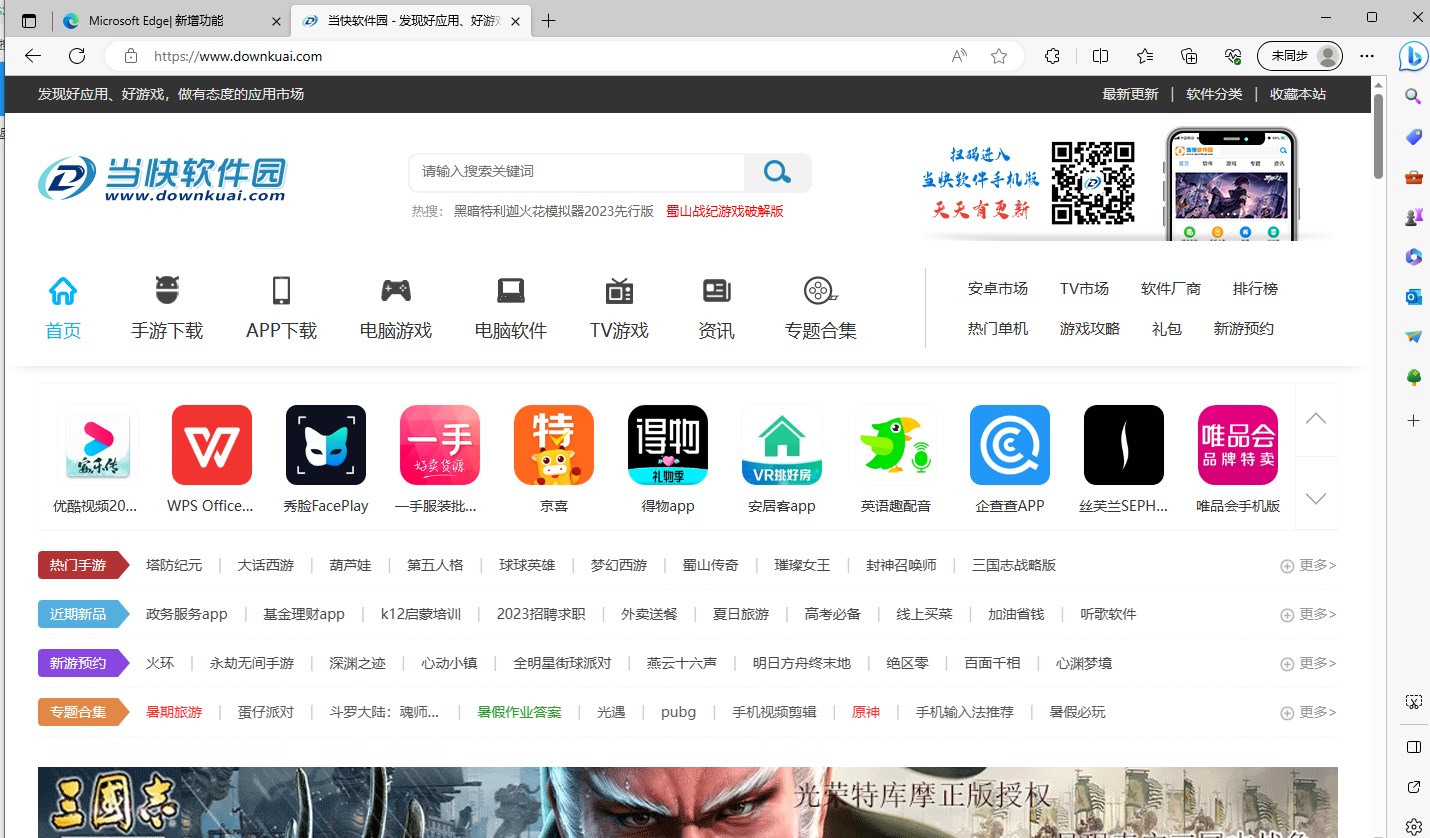
Task: Open the 手游下载 Android icon category
Action: point(167,309)
